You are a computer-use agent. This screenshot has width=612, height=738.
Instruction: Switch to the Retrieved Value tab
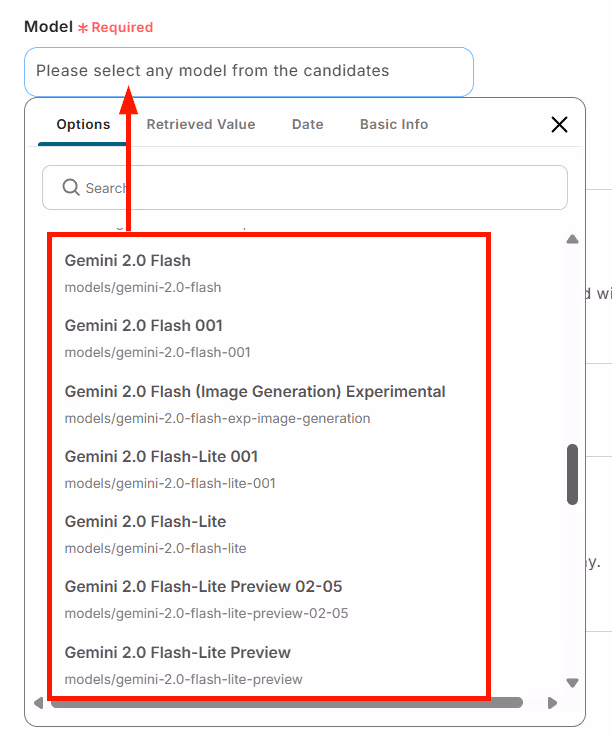201,124
